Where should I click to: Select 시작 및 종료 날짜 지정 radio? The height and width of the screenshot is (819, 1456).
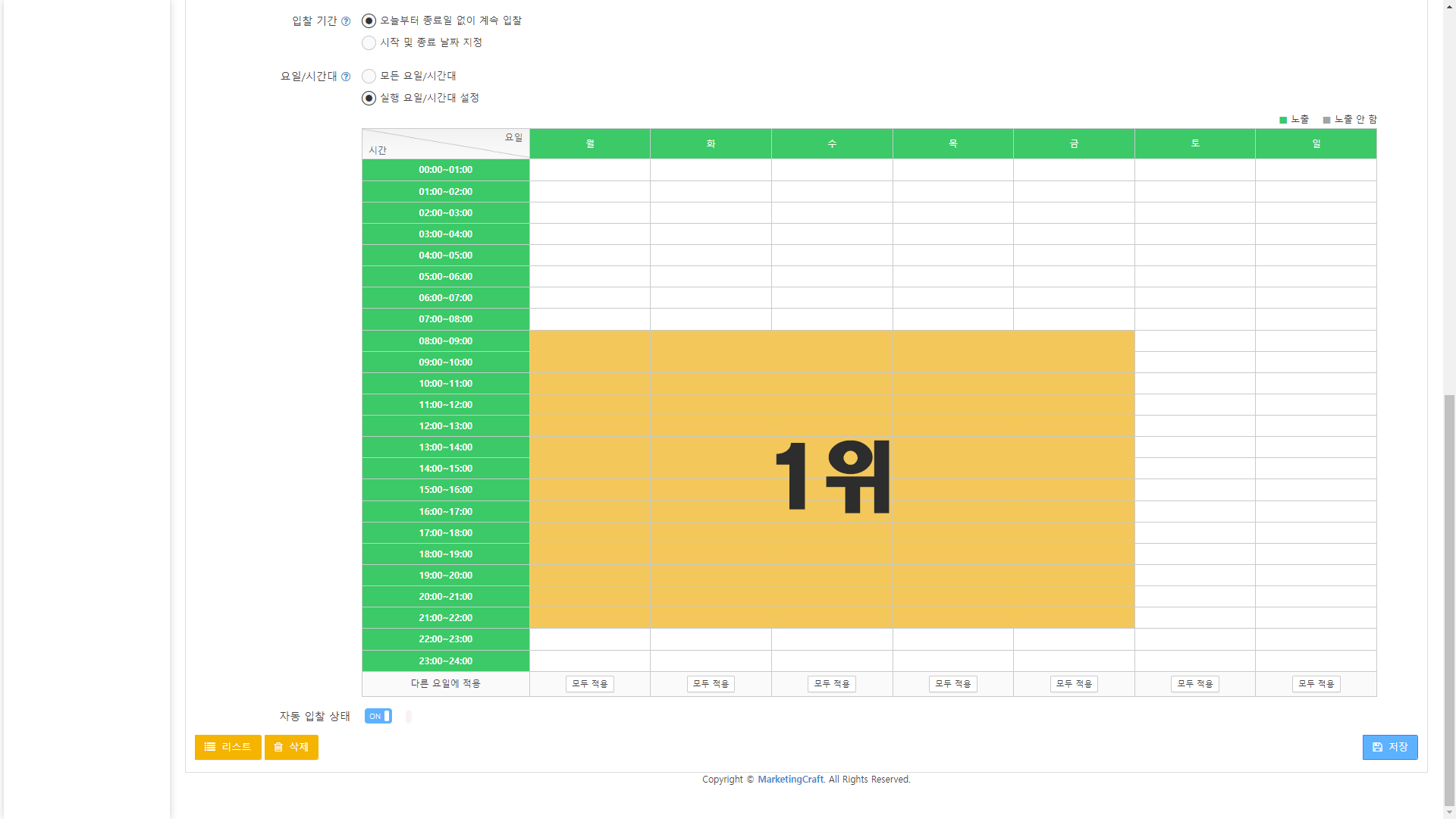[369, 42]
